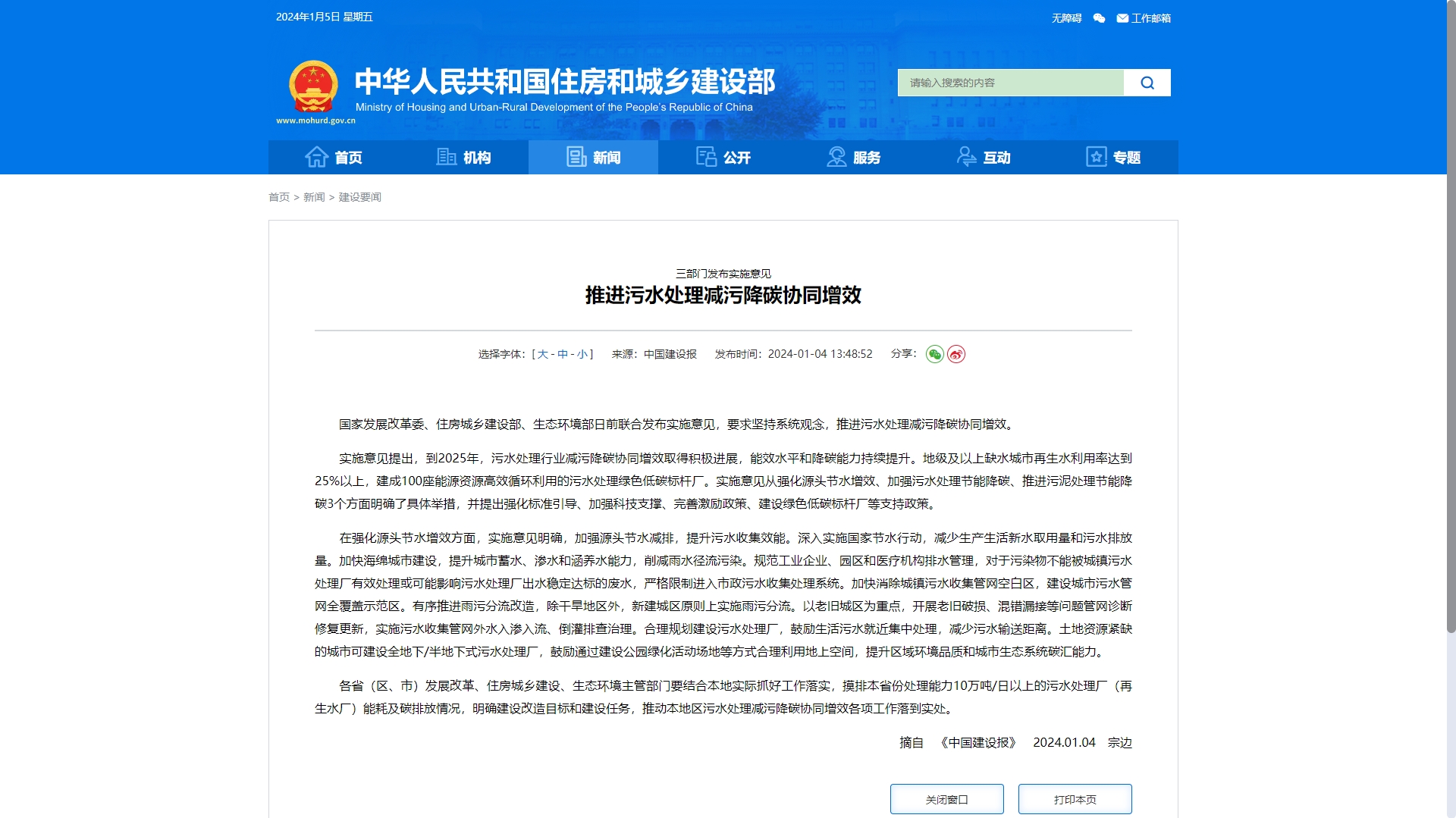
Task: Click the 关闭窗口 button
Action: click(x=946, y=799)
